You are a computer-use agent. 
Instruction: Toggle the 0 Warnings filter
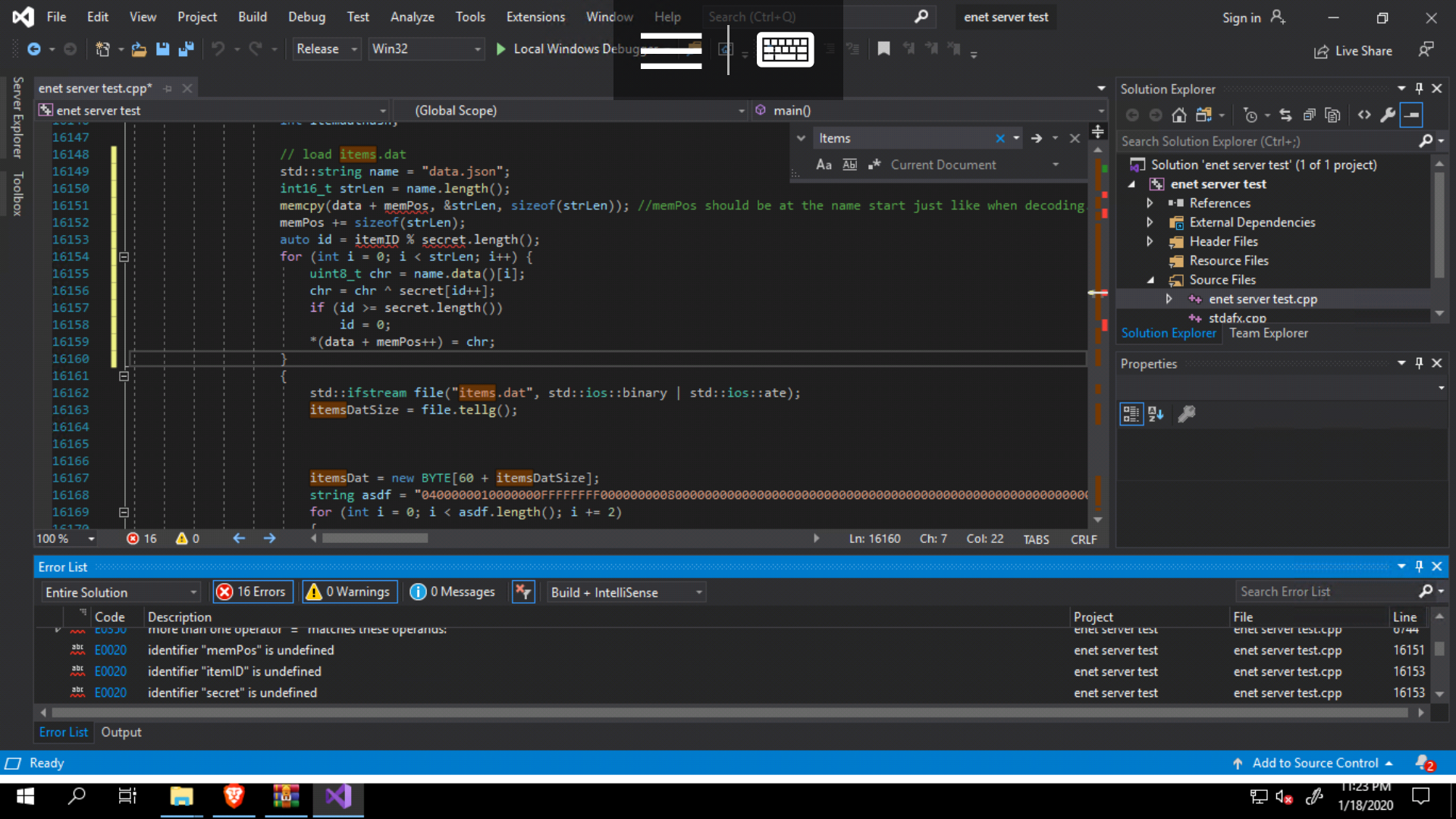click(349, 591)
